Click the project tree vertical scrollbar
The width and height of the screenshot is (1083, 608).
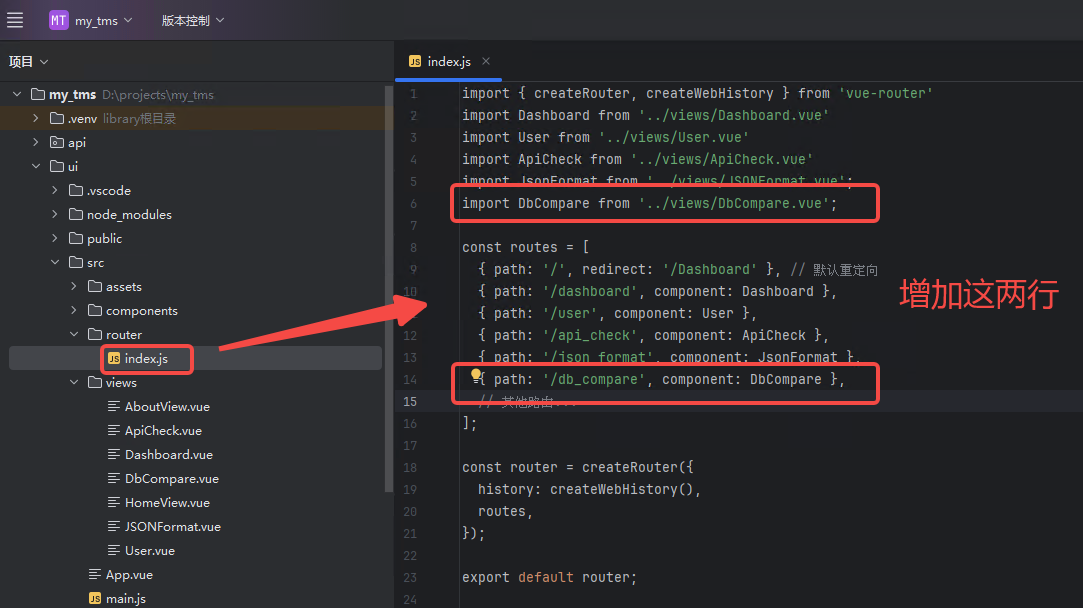coord(388,288)
